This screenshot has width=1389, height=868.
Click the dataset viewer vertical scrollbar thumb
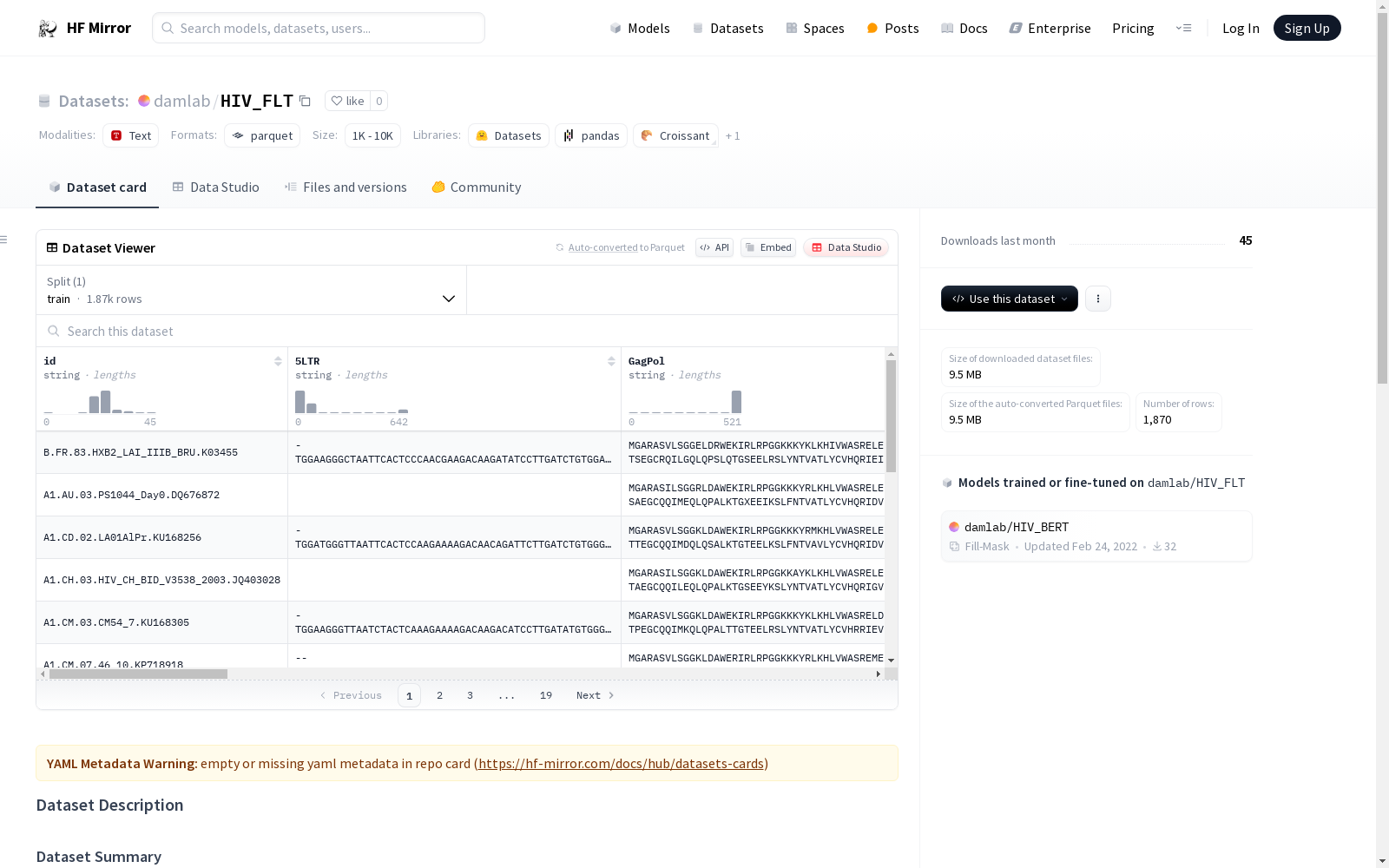891,416
